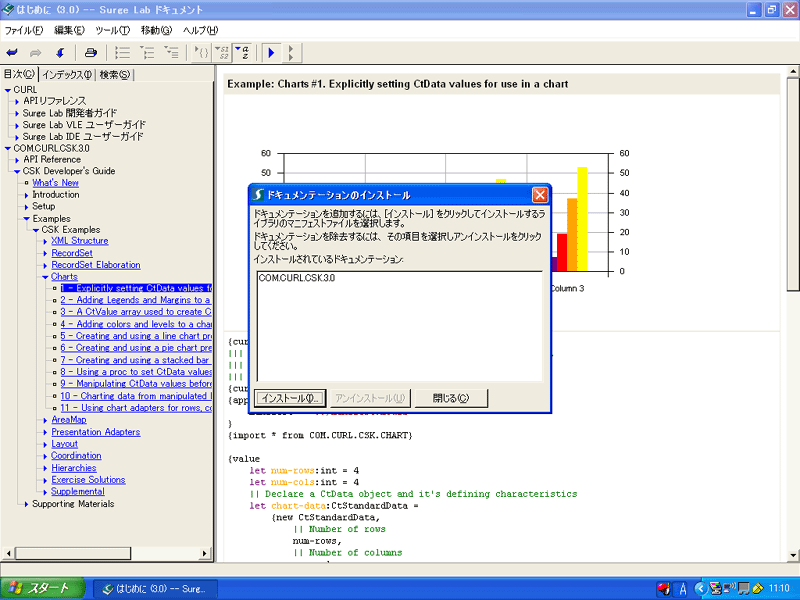Viewport: 800px width, 600px height.
Task: Expand the Setup tree node
Action: (27, 207)
